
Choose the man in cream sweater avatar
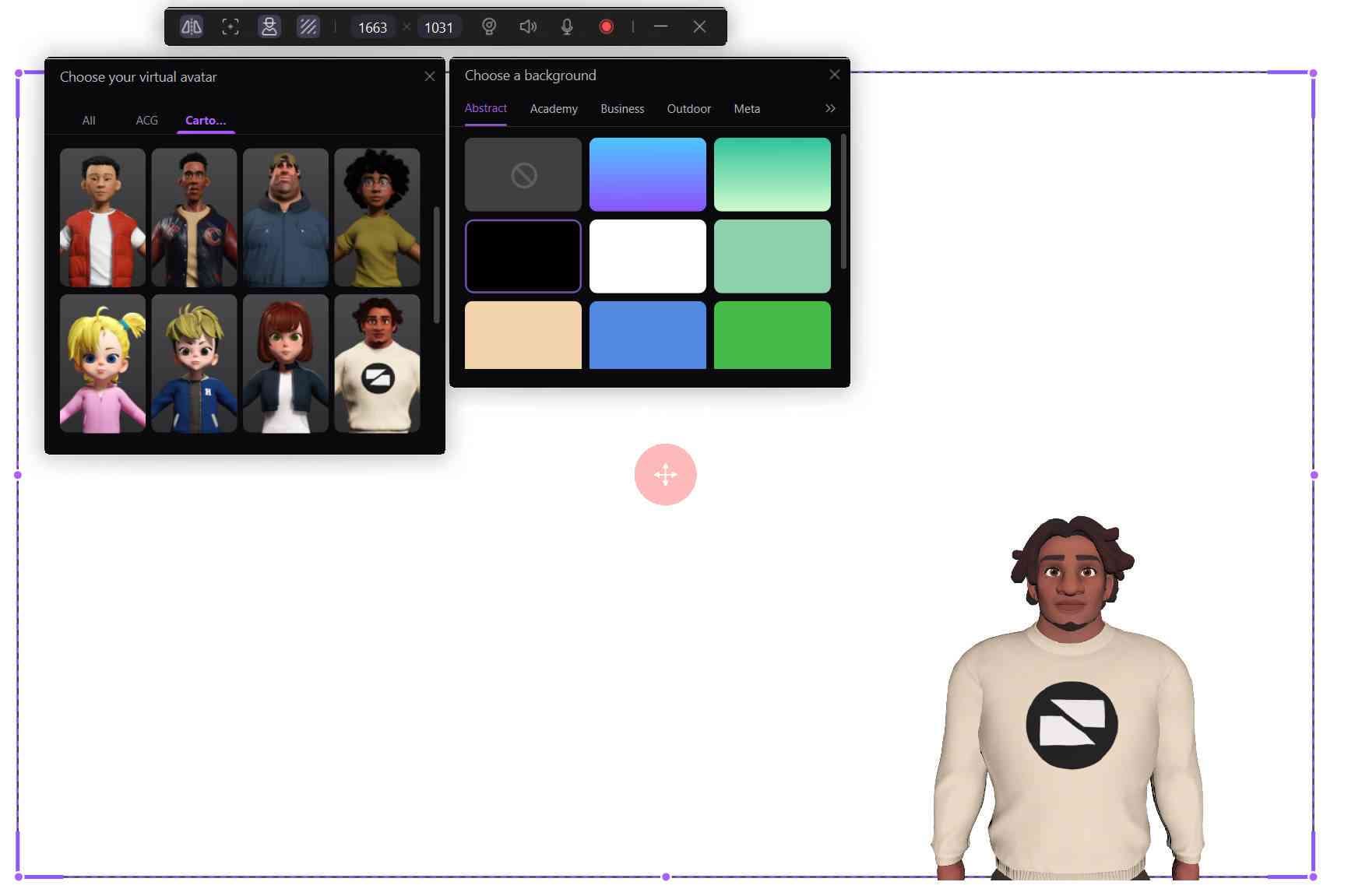(377, 364)
